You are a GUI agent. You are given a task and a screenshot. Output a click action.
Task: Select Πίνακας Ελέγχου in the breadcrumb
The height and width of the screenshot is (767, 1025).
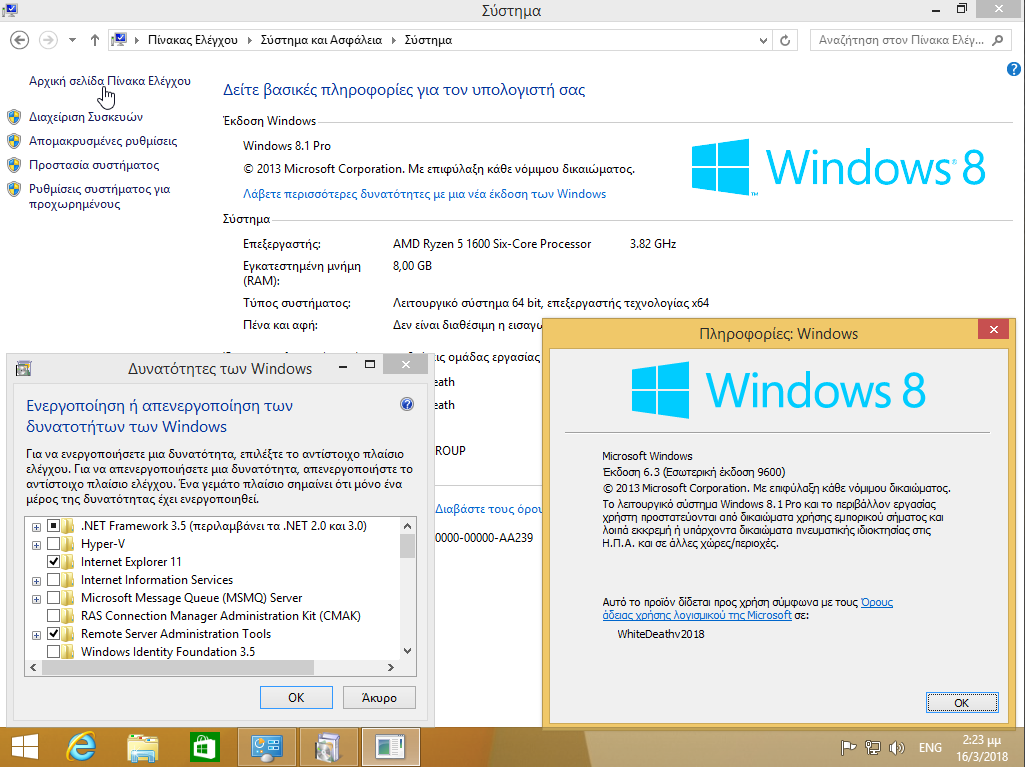[x=193, y=40]
